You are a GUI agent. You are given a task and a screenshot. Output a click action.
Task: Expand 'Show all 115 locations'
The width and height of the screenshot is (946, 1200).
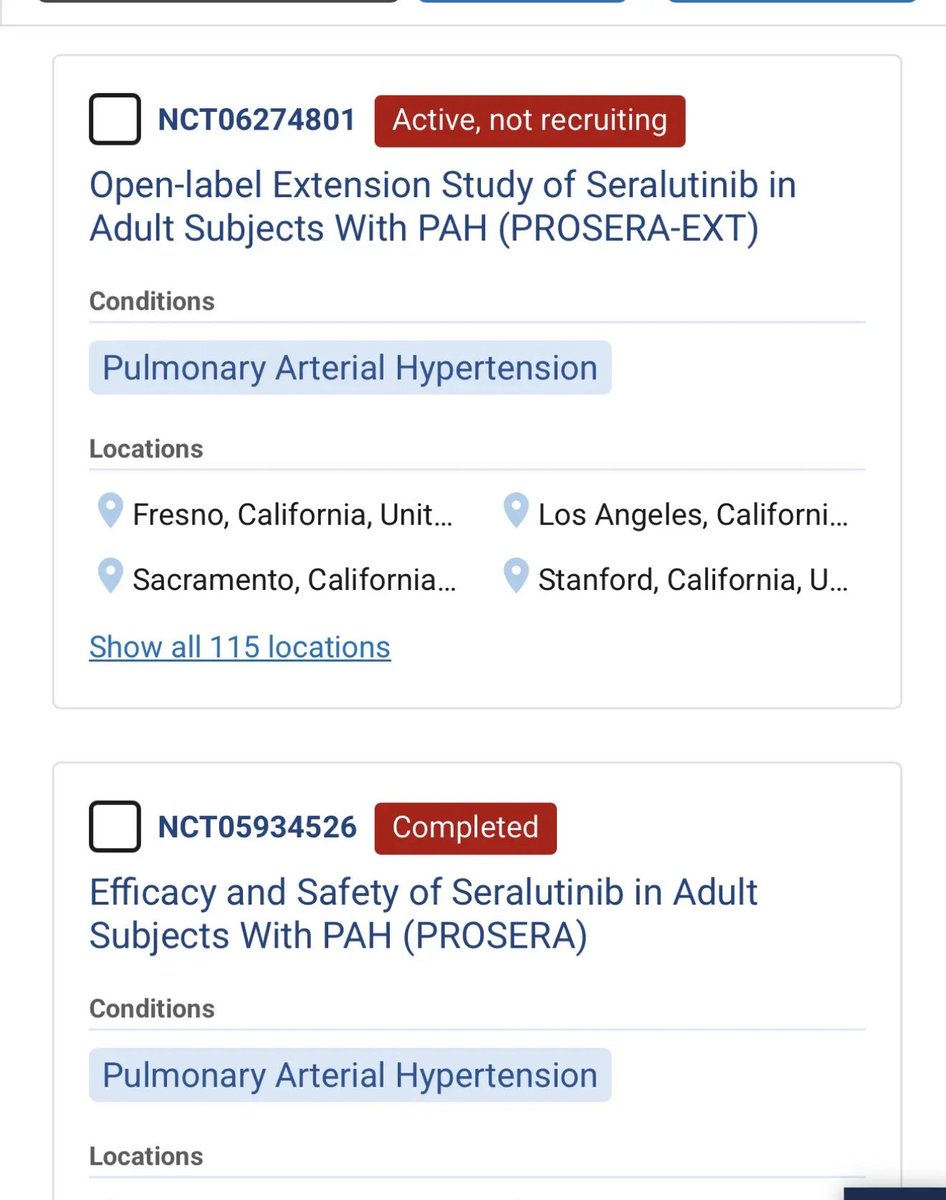click(x=240, y=647)
